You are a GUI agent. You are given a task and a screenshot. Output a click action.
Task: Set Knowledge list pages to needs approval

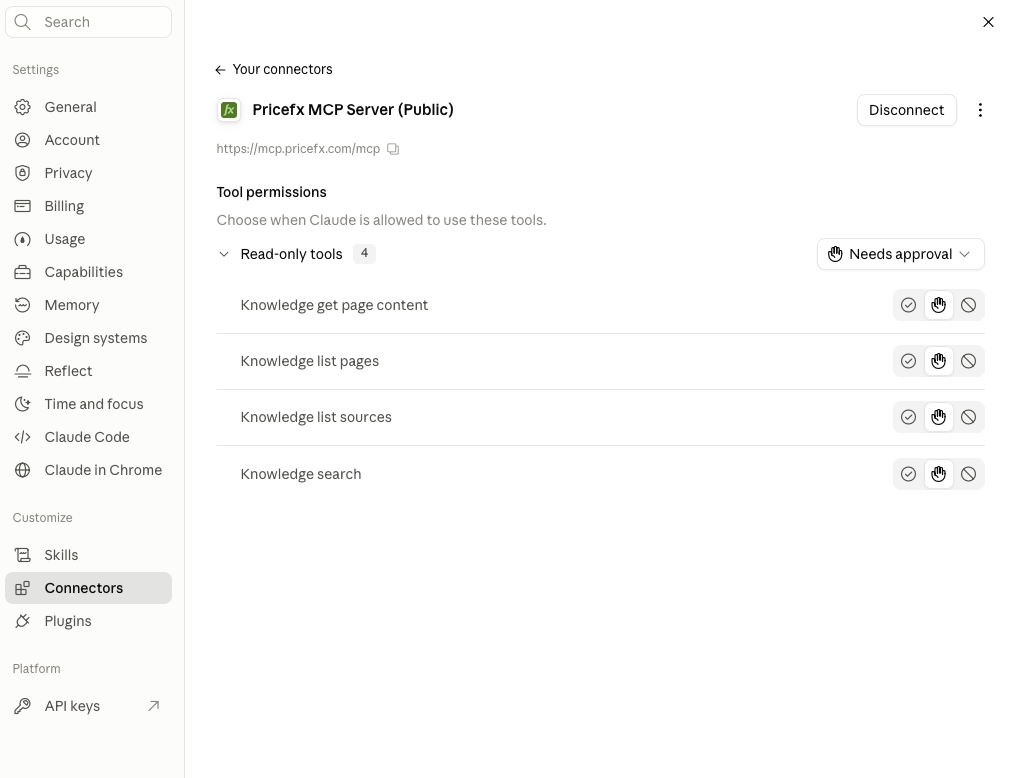click(938, 361)
